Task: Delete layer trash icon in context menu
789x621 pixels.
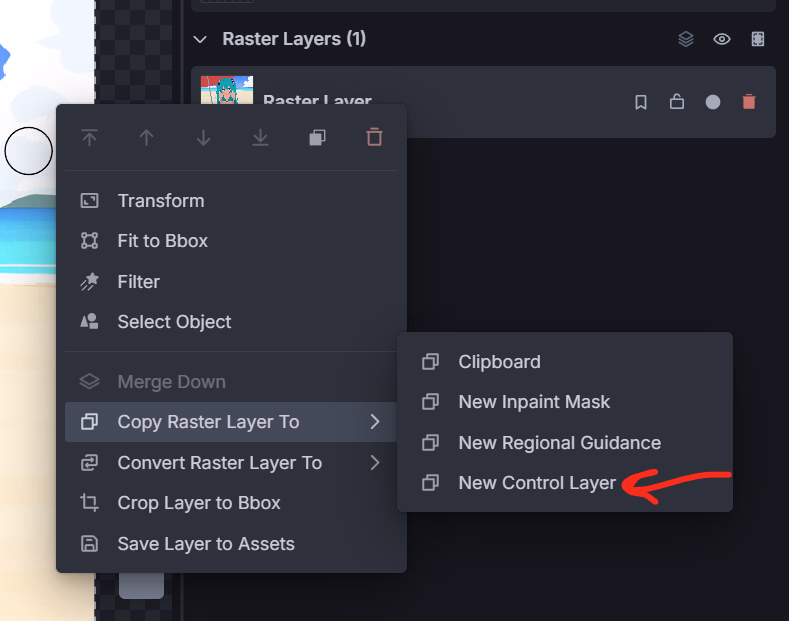Action: pos(374,137)
